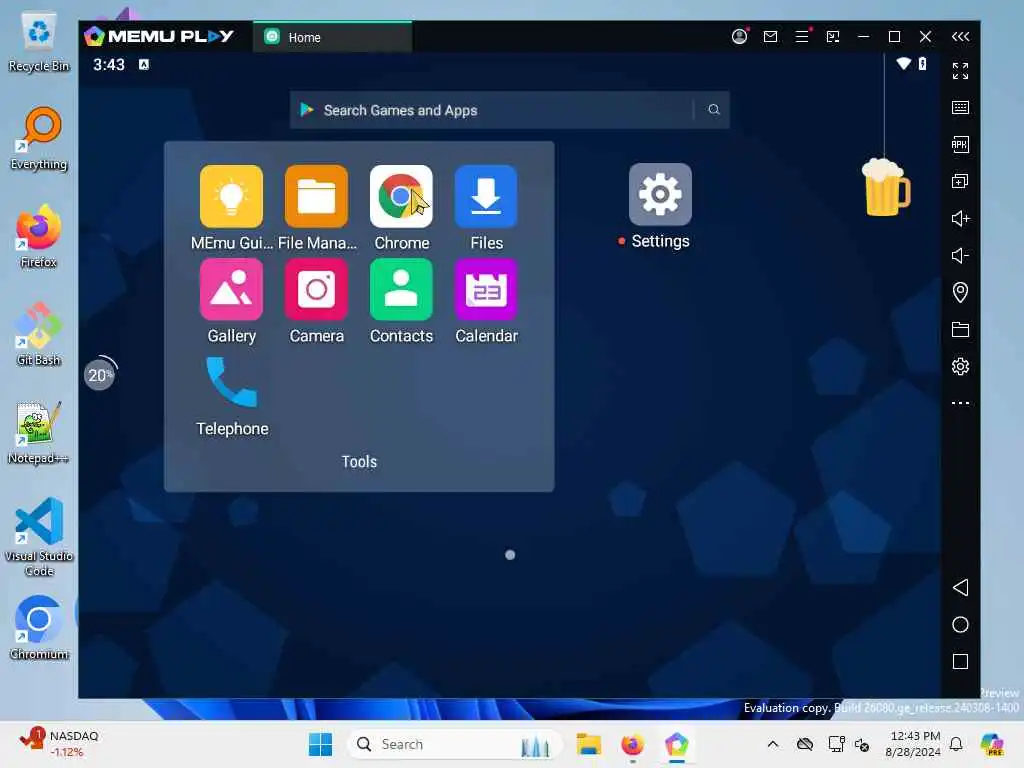This screenshot has width=1024, height=768.
Task: Open File Explorer from the taskbar
Action: [588, 744]
